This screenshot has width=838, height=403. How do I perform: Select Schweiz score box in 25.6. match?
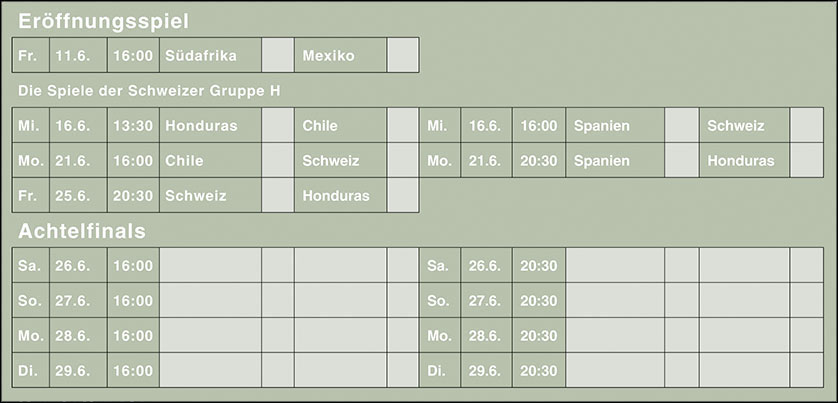click(x=278, y=195)
